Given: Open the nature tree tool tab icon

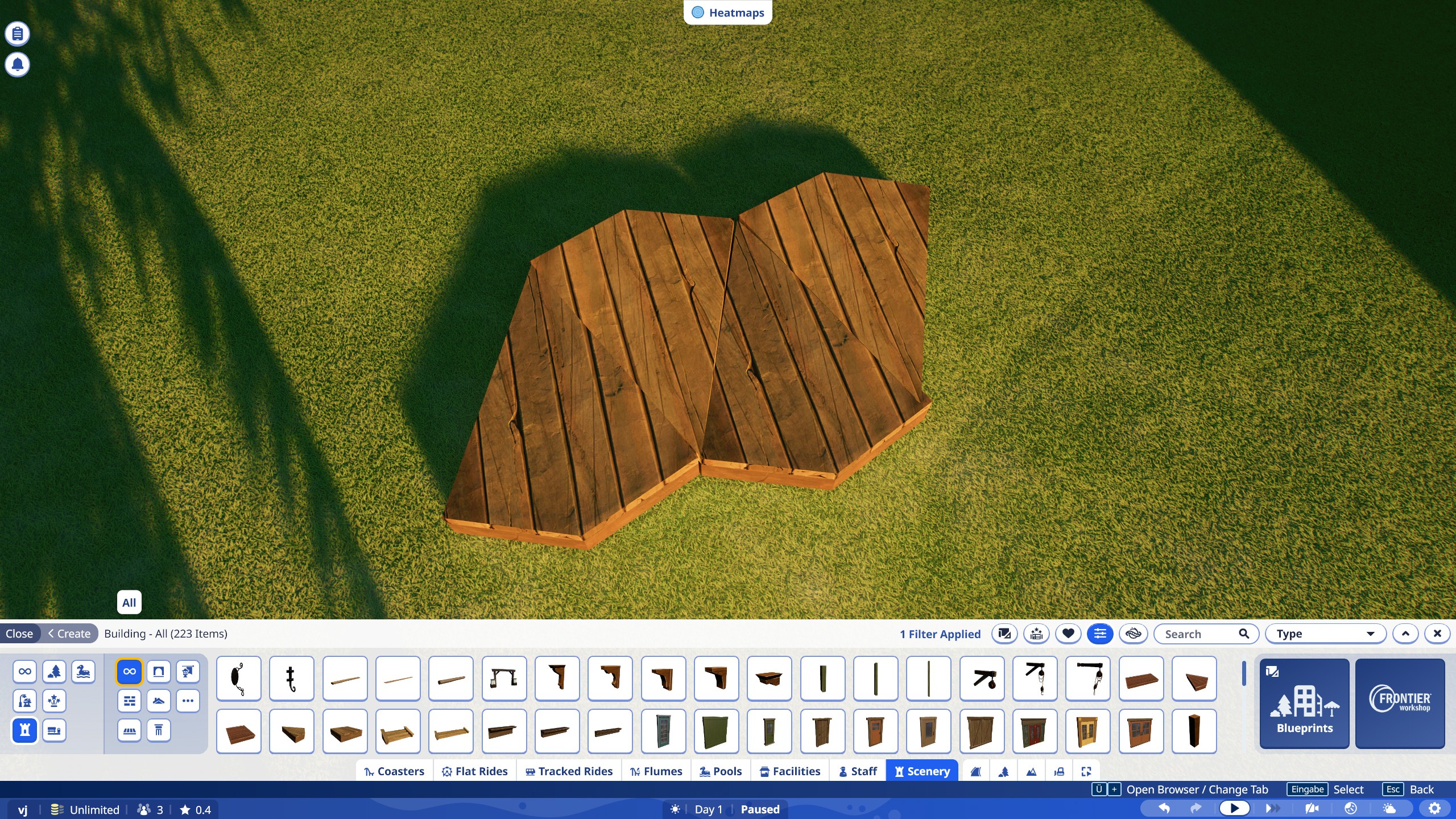Looking at the screenshot, I should 1004,772.
